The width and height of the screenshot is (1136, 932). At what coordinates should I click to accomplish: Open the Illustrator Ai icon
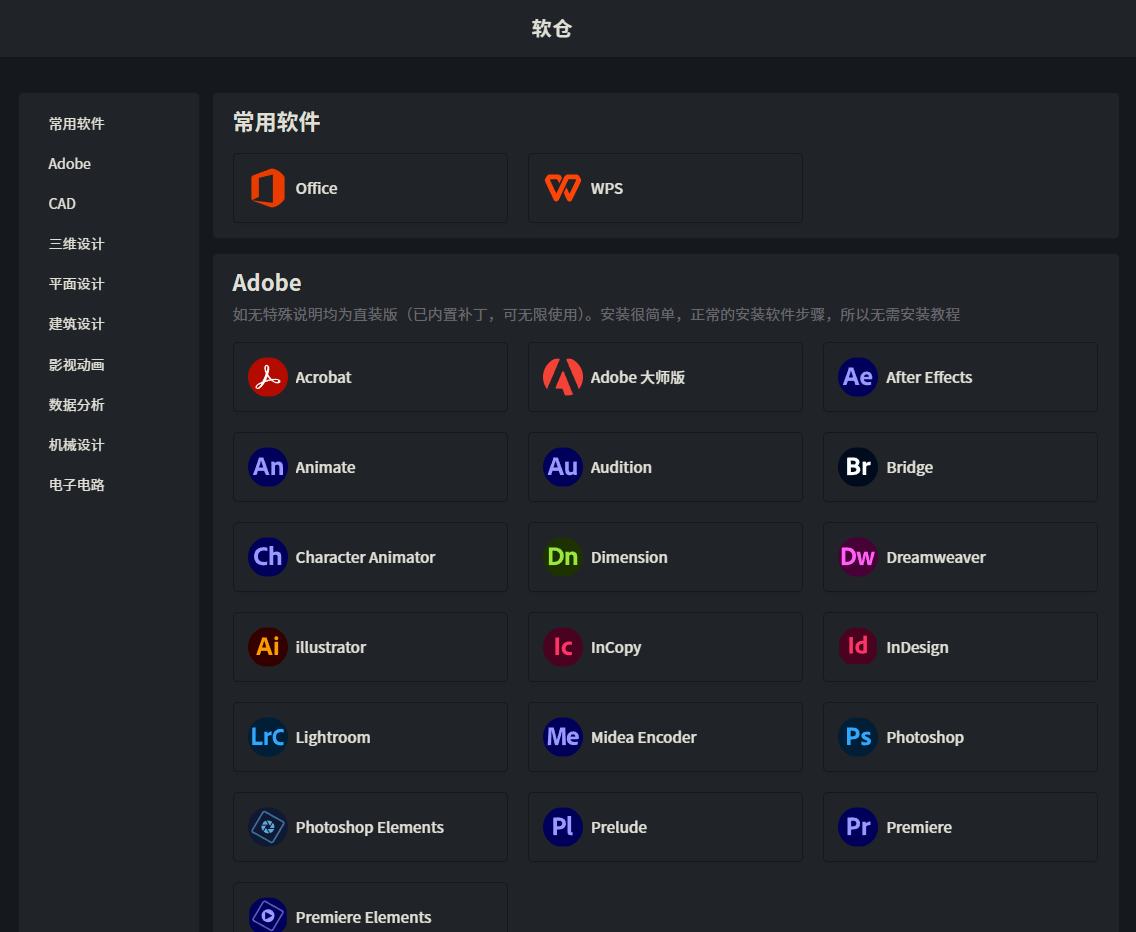click(x=268, y=647)
